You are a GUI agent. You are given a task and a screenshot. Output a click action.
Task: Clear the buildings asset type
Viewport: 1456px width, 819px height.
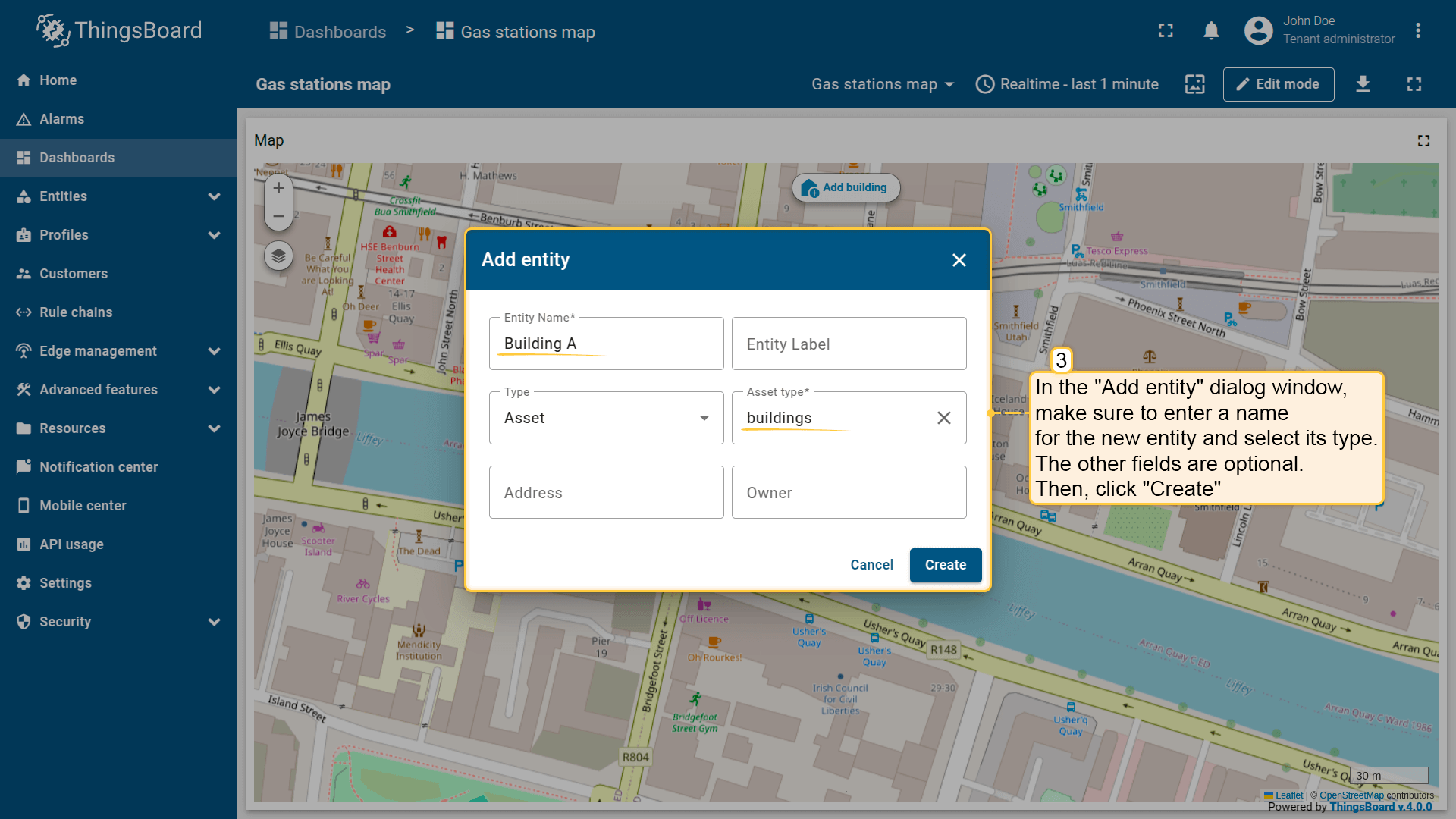tap(943, 418)
